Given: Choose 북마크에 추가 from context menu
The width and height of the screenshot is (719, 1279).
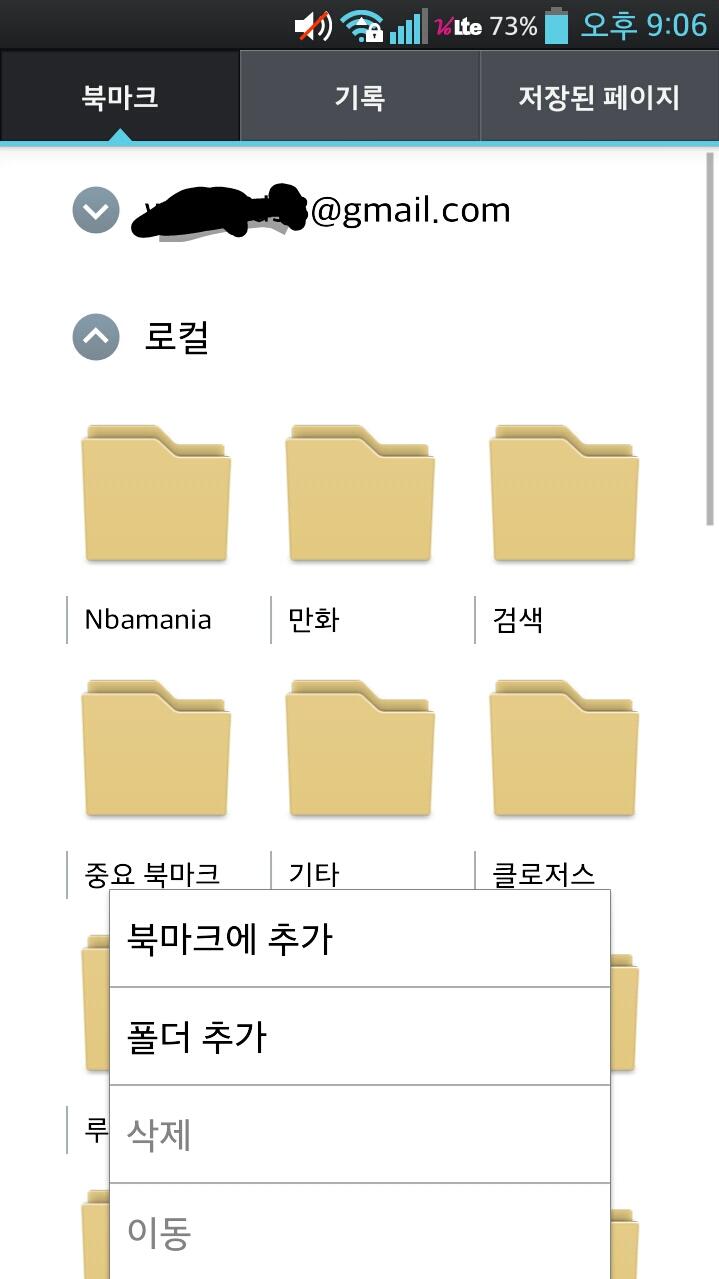Looking at the screenshot, I should click(x=359, y=939).
